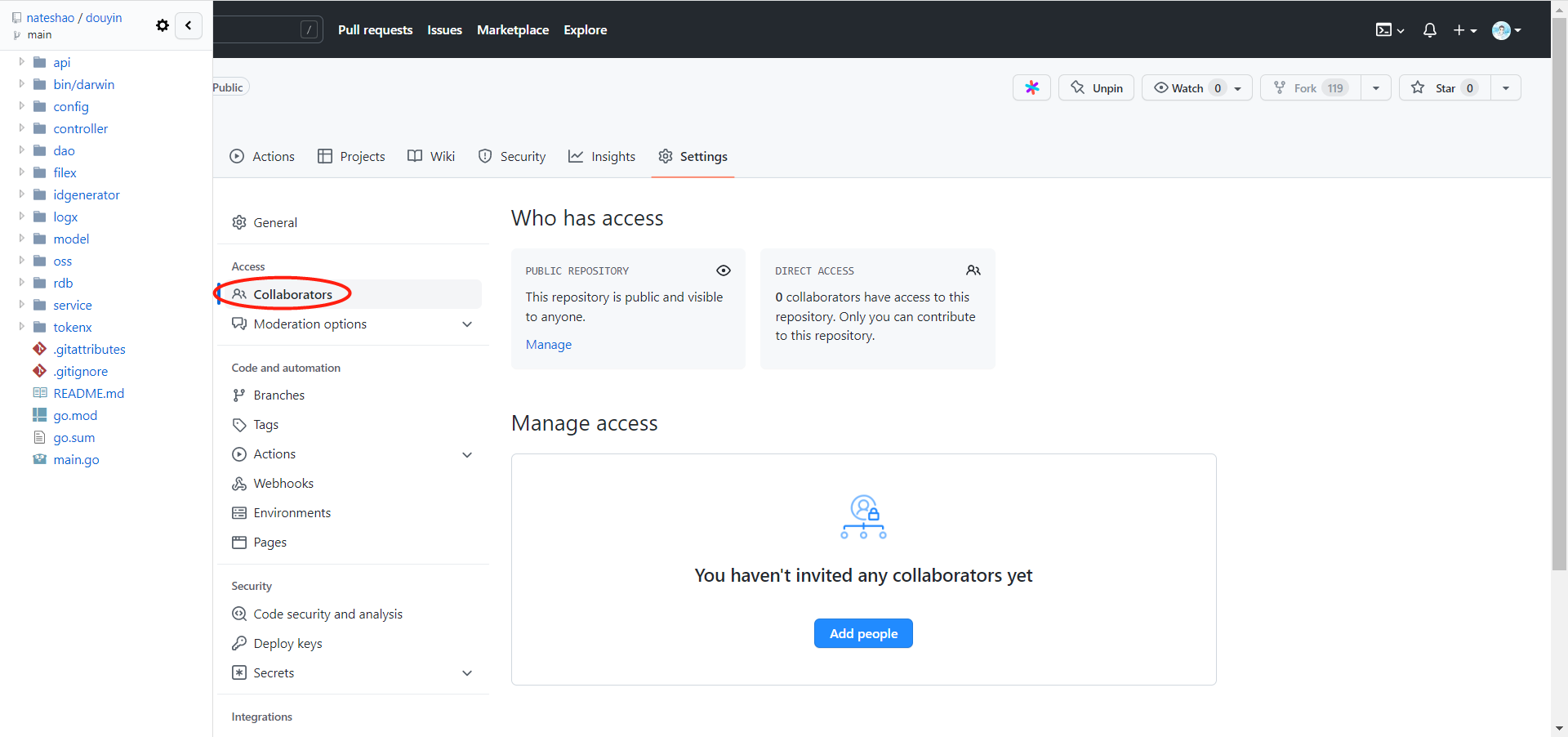Expand the controller folder in the tree
1568x737 pixels.
[x=22, y=128]
